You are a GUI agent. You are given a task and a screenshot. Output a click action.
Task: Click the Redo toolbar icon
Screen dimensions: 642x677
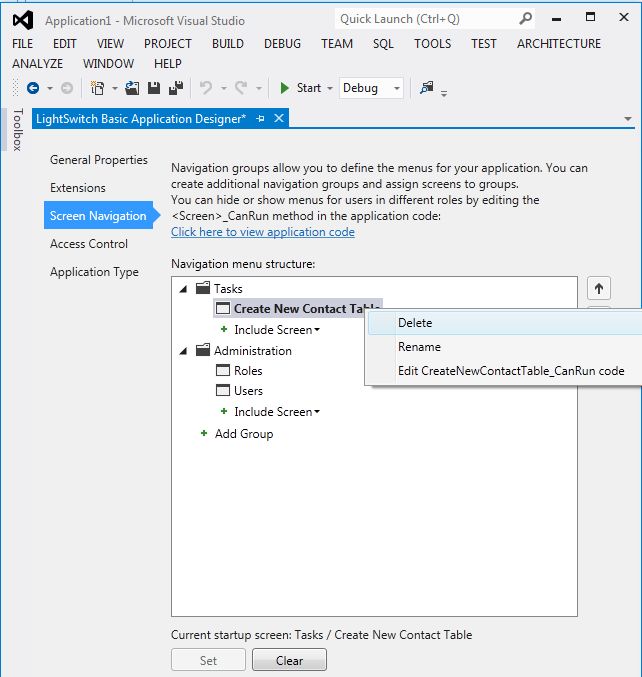pyautogui.click(x=241, y=88)
